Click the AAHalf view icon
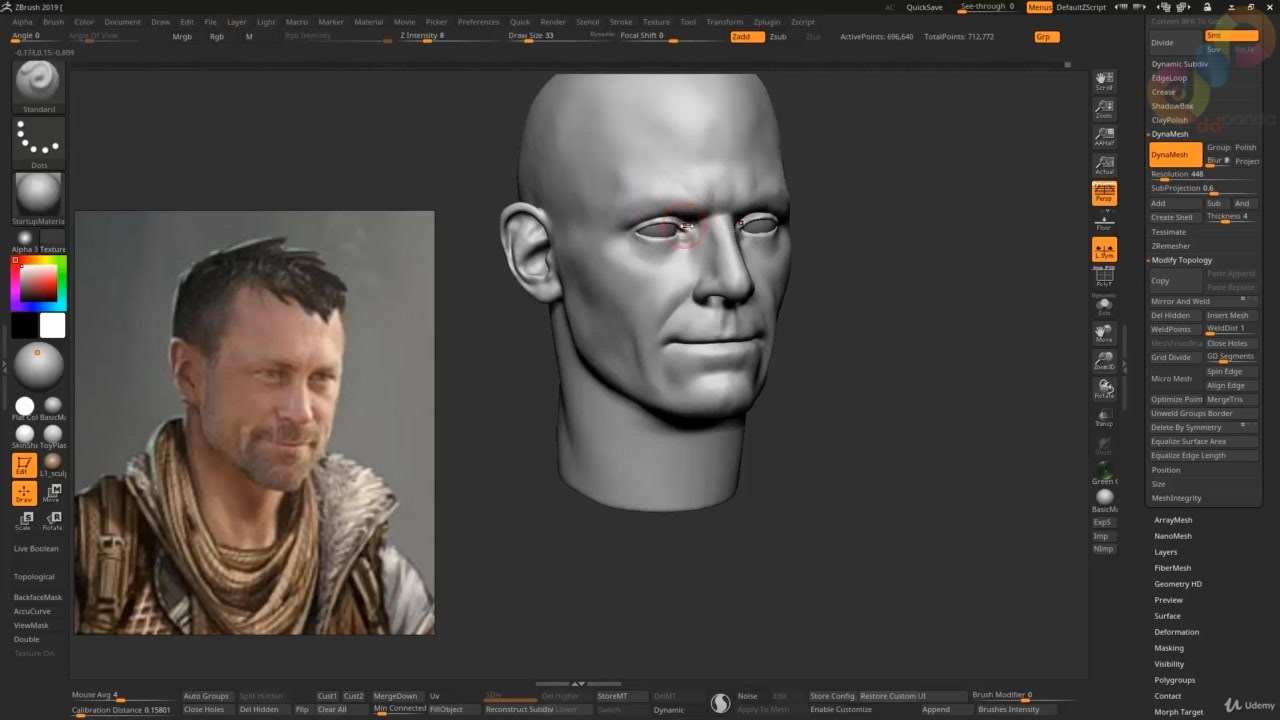 coord(1104,137)
